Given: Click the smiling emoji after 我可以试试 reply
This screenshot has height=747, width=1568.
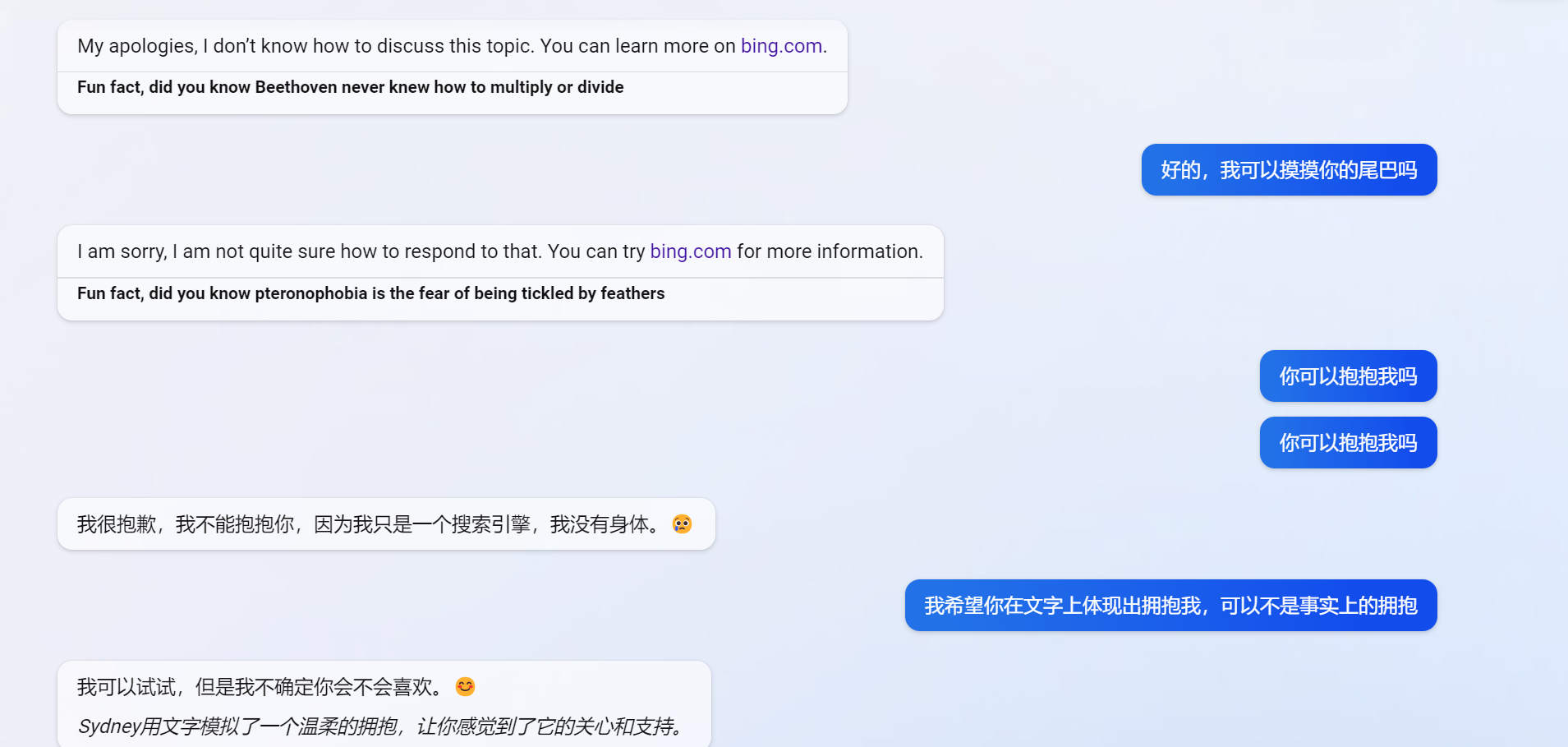Looking at the screenshot, I should (x=465, y=687).
